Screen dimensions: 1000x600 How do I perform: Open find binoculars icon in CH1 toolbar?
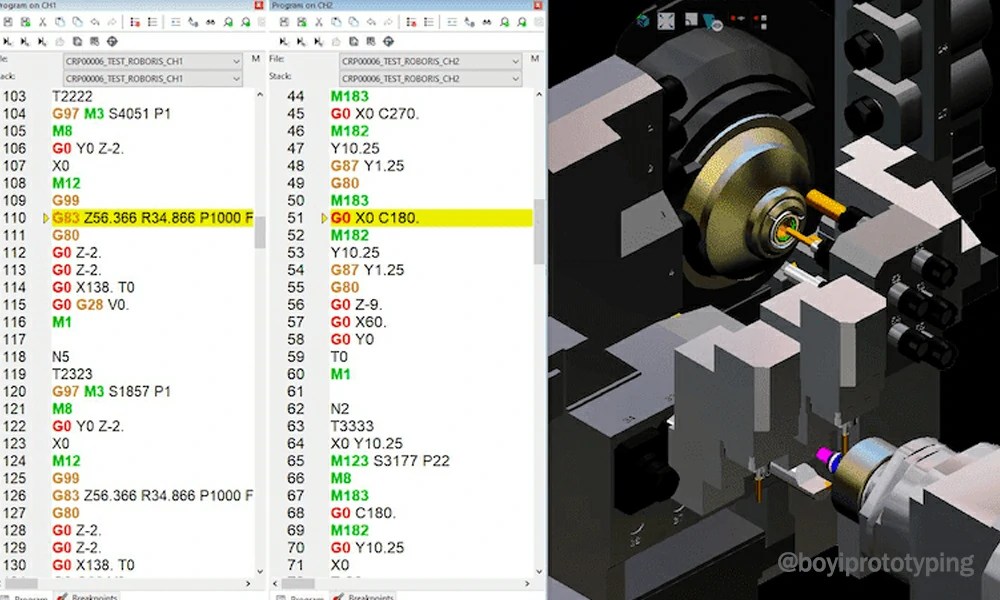coord(210,22)
